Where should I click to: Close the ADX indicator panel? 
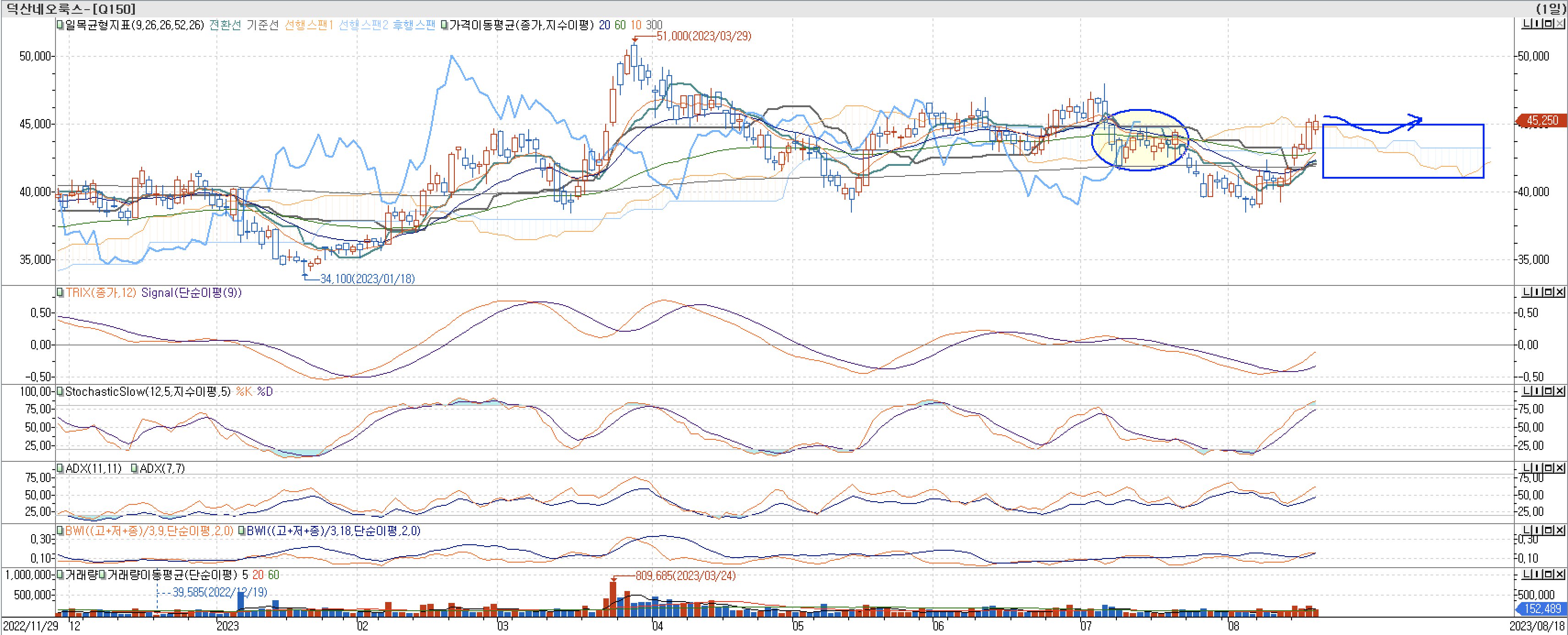tap(1559, 468)
